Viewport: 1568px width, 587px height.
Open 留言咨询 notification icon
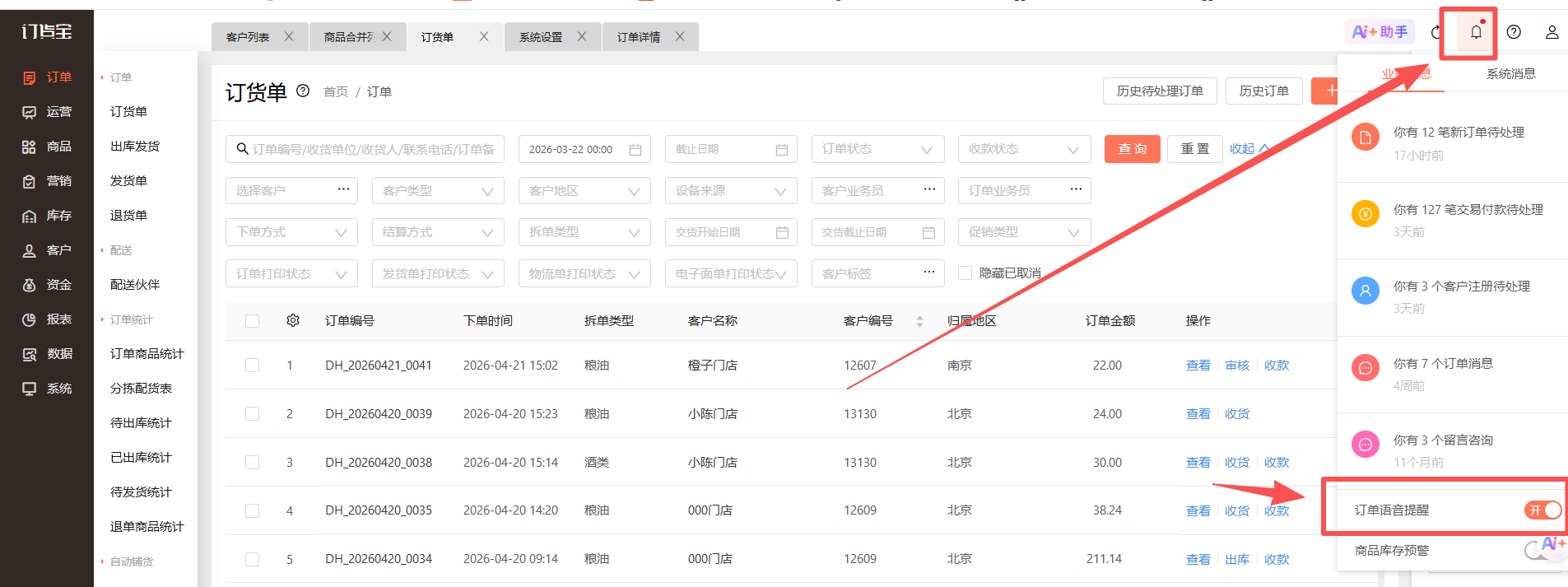[1366, 445]
